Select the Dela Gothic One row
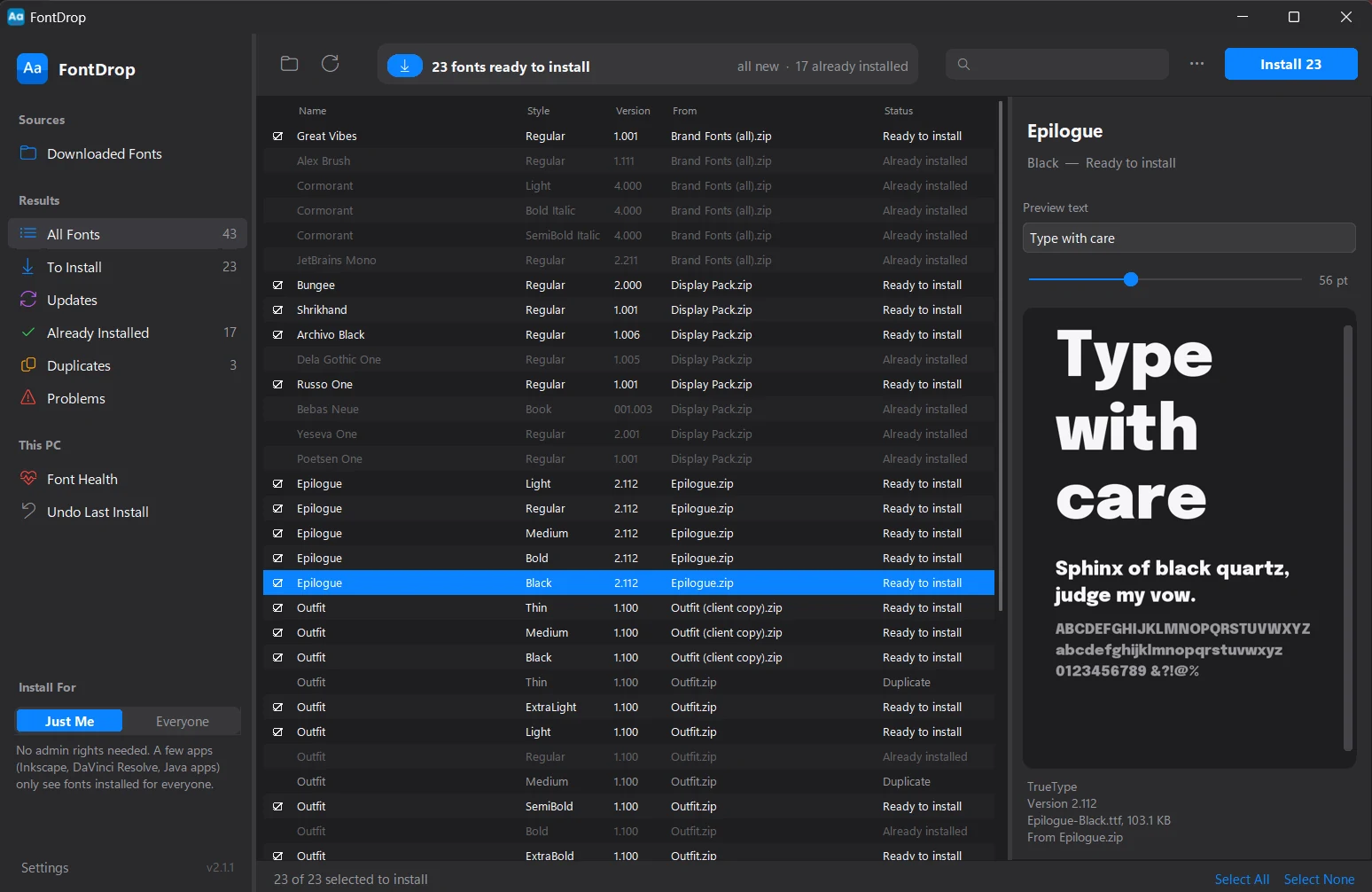The height and width of the screenshot is (892, 1372). click(x=628, y=360)
